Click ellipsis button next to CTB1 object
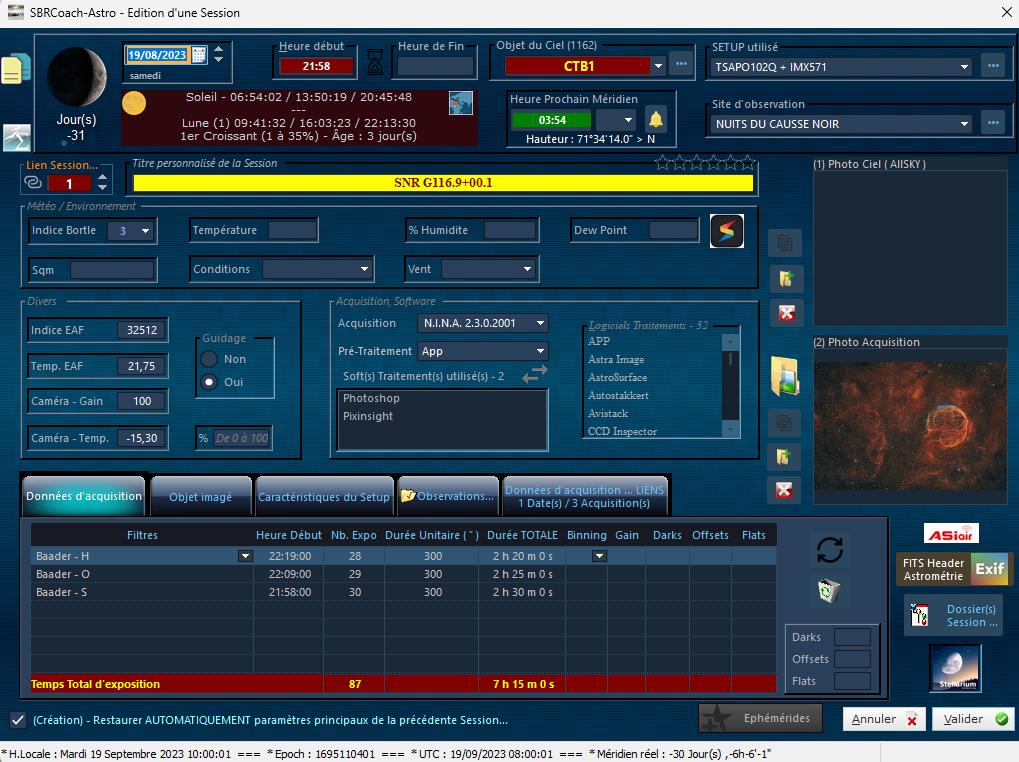 point(681,64)
